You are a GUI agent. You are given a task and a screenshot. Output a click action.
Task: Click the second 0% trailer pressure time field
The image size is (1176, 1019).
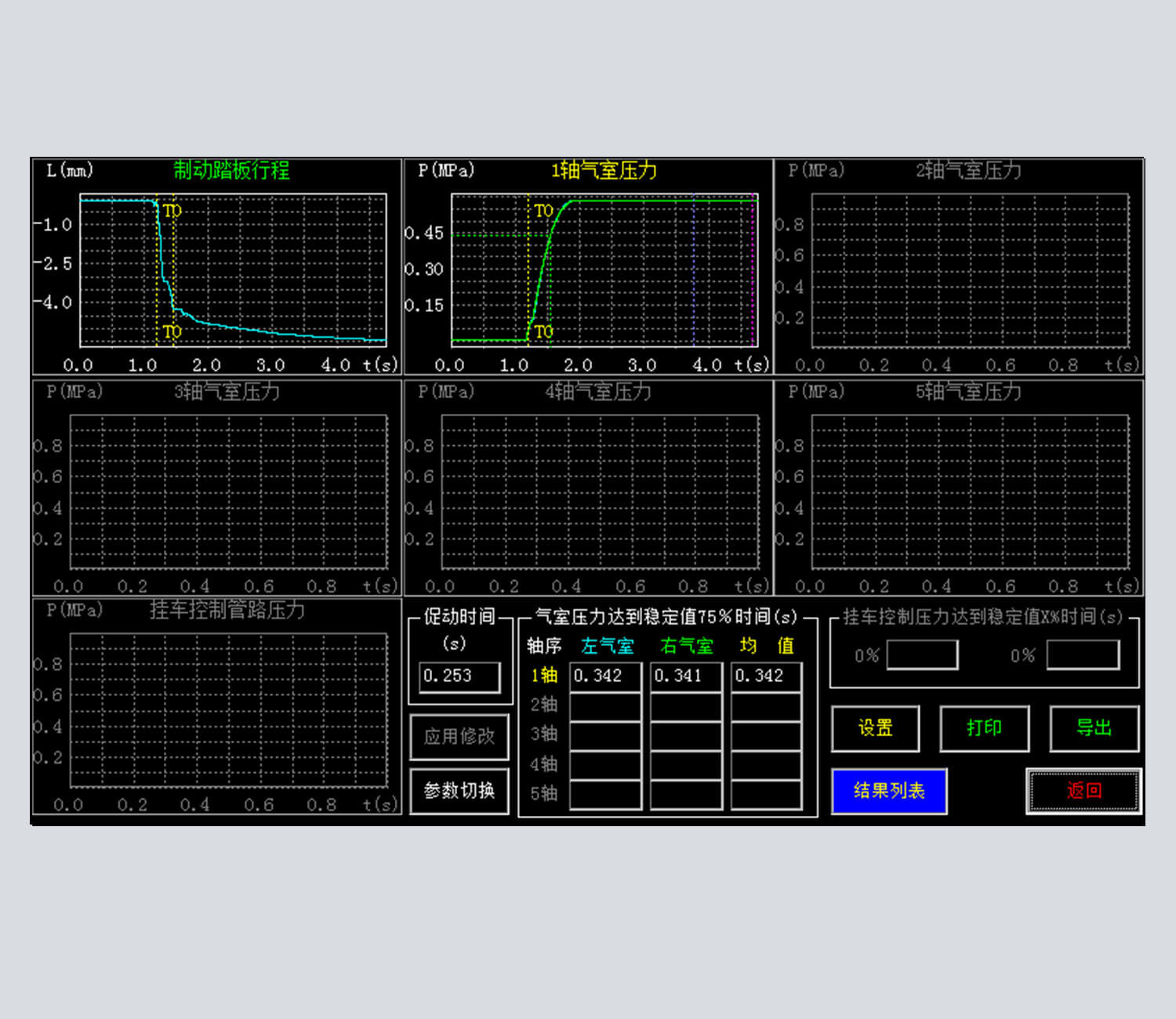pos(1082,655)
